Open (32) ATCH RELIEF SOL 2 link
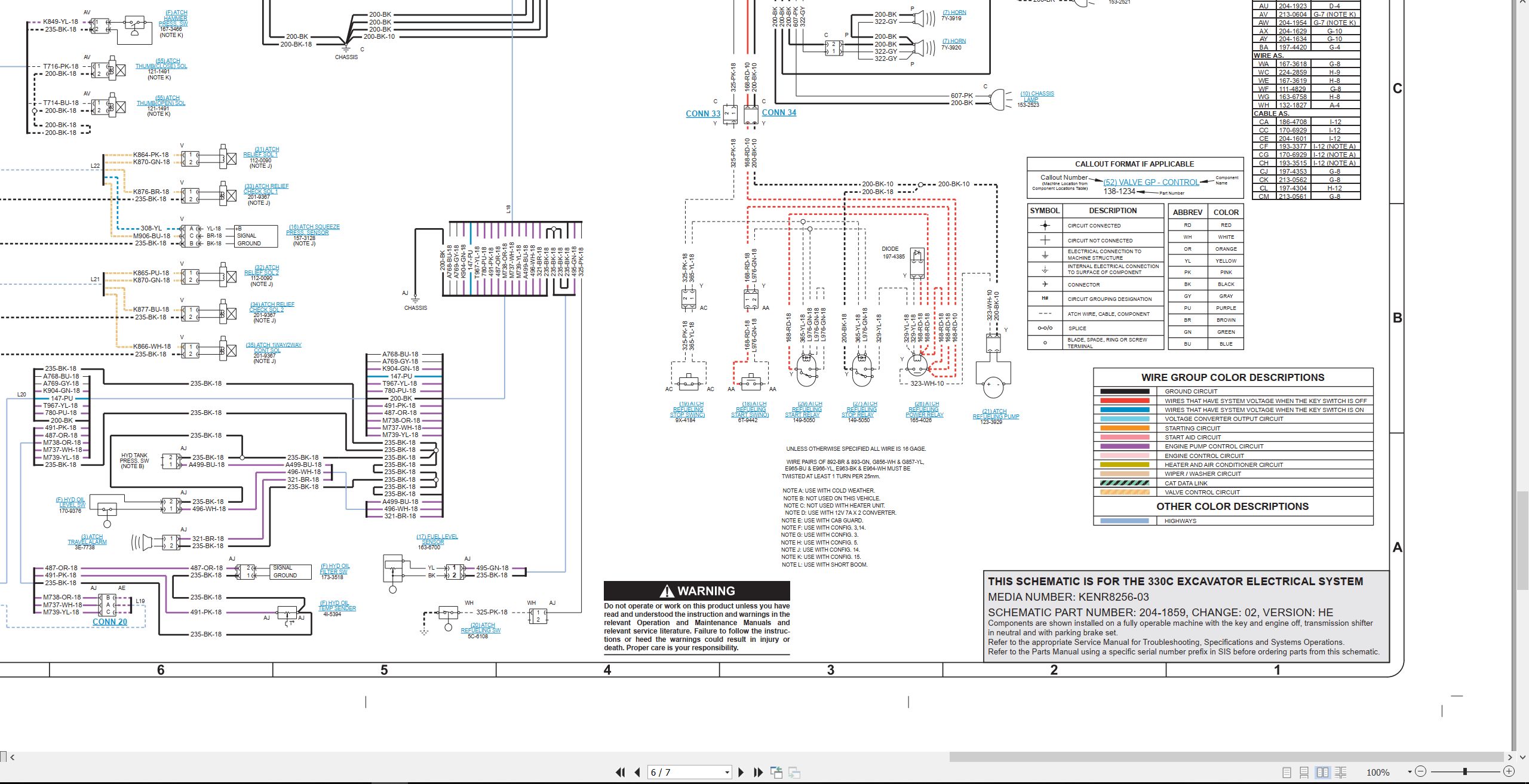 (x=262, y=270)
